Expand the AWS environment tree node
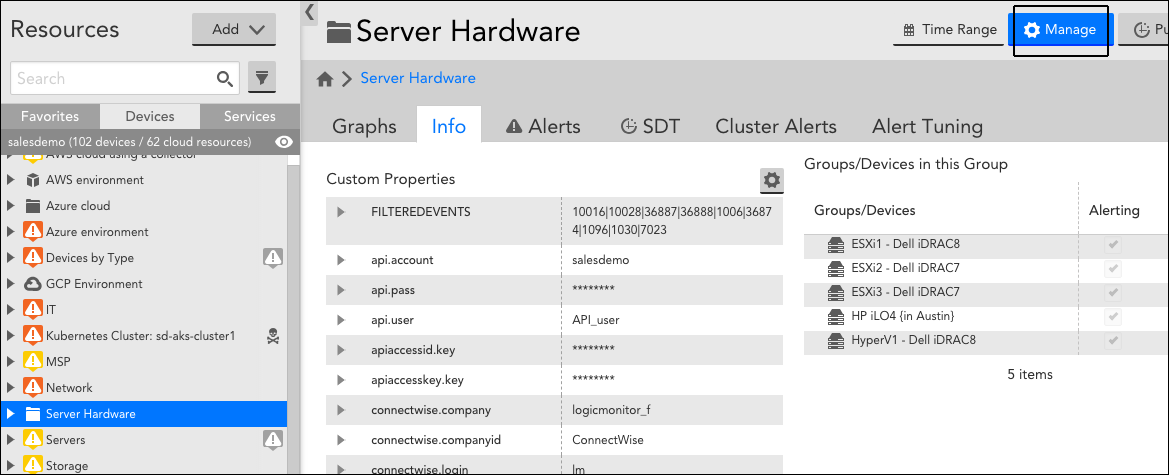 (10, 180)
